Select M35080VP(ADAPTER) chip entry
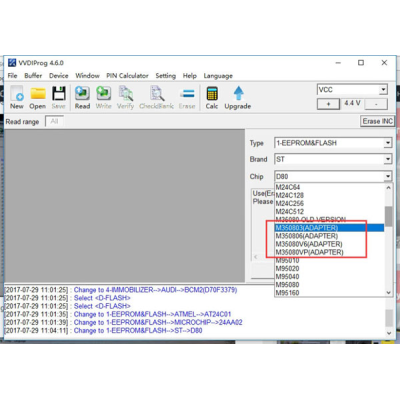 [x=329, y=252]
